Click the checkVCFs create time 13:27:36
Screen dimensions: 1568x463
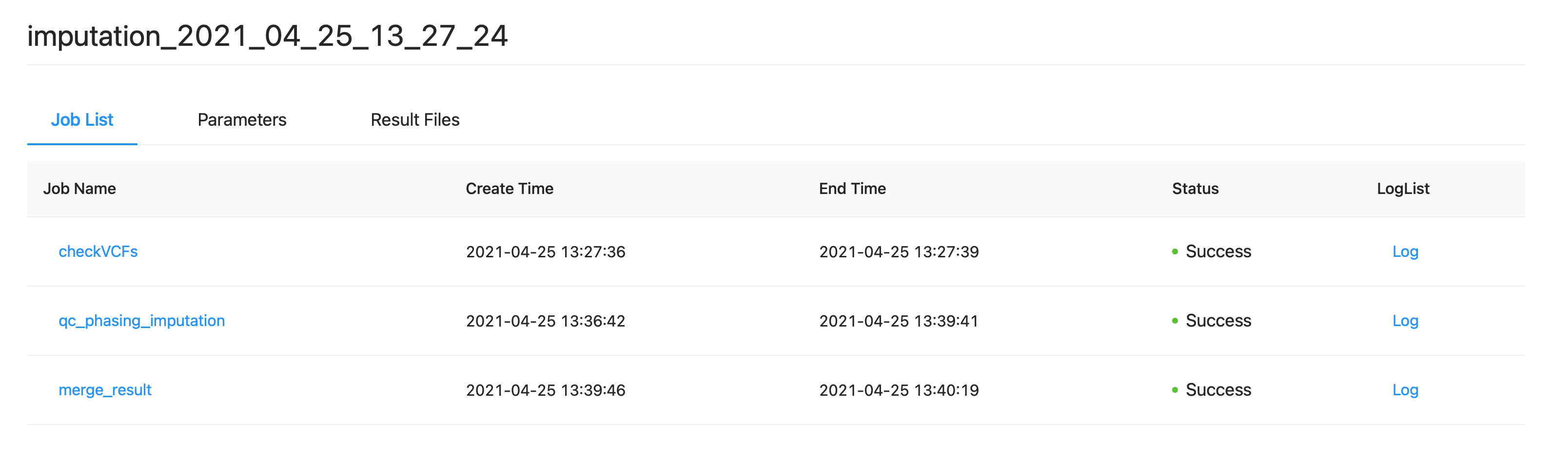(546, 252)
